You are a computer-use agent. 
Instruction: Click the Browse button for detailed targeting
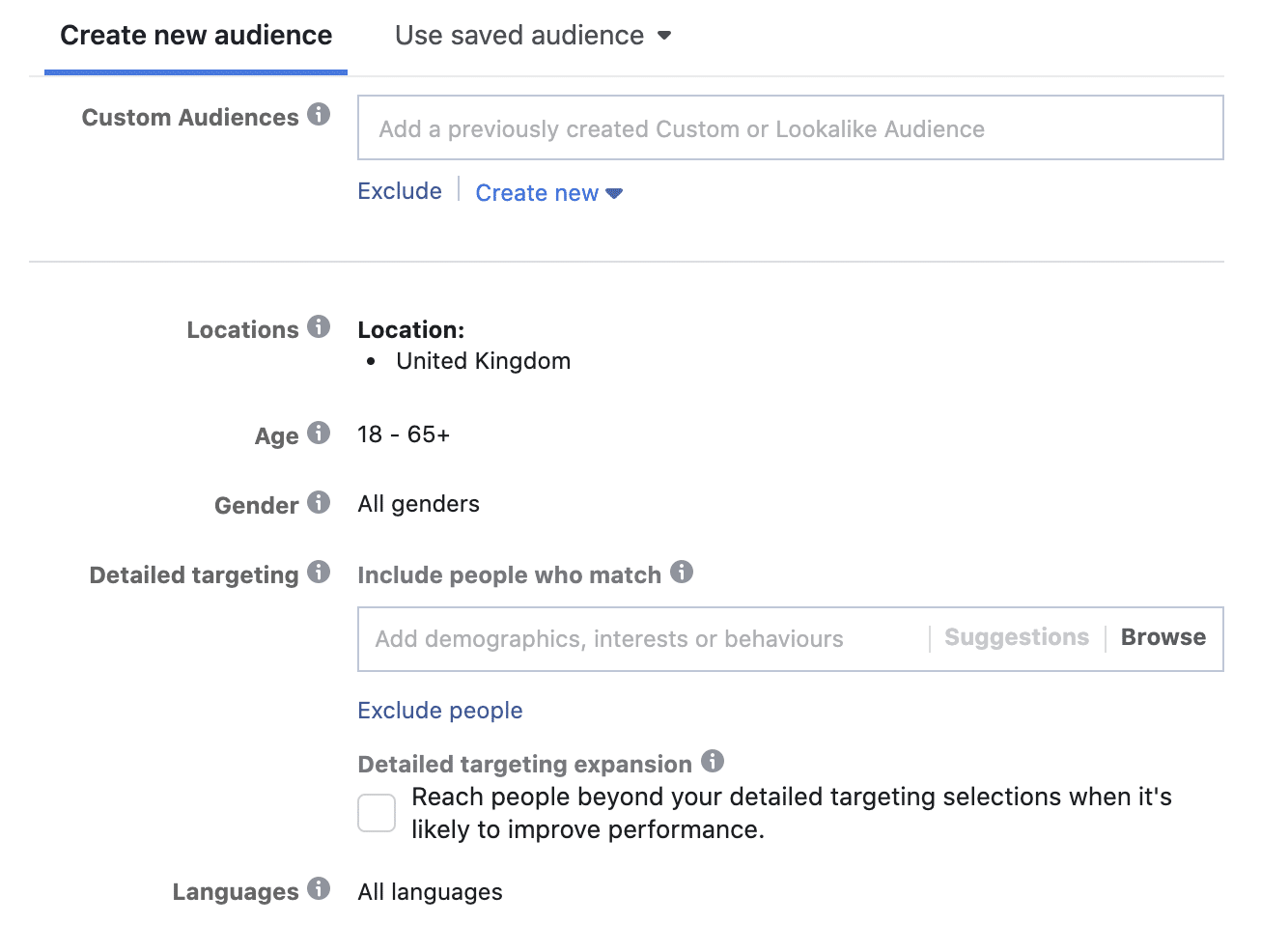coord(1163,637)
